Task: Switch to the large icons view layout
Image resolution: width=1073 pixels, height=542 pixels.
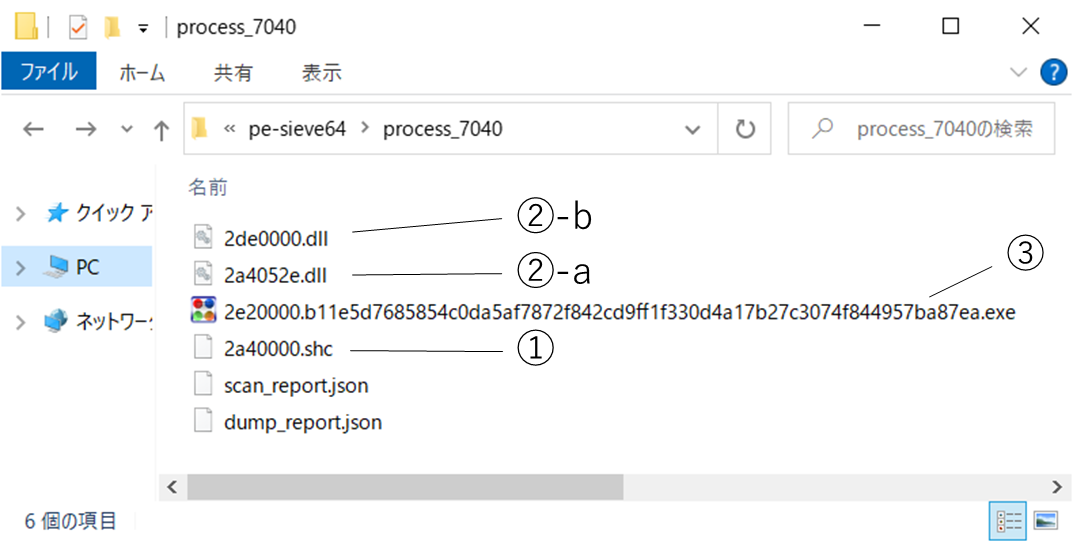Action: point(1046,520)
